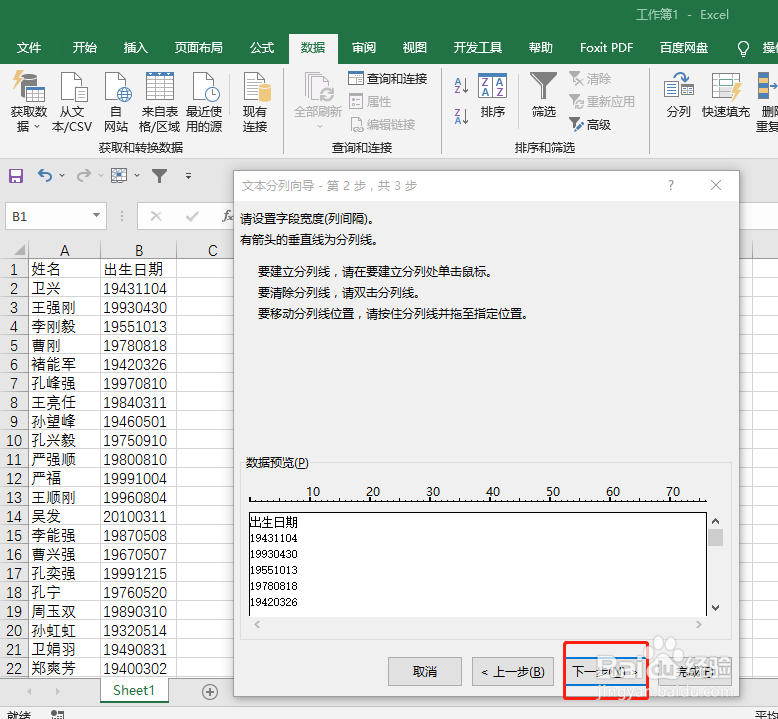This screenshot has width=778, height=719.
Task: Open Advanced filter (高级)
Action: [590, 125]
